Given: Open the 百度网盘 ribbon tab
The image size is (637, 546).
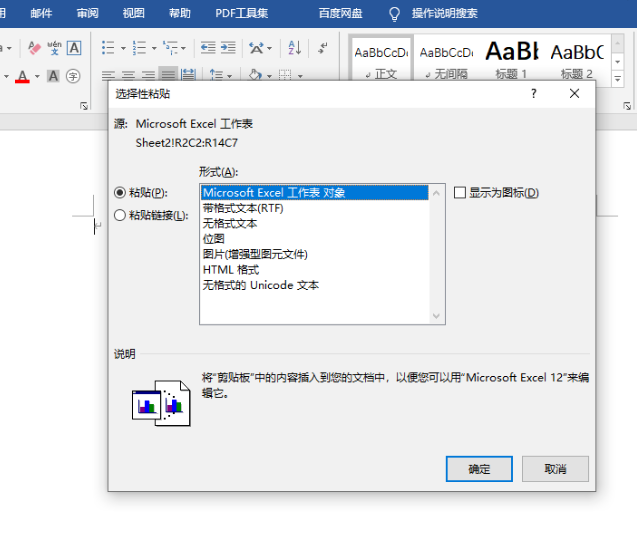Looking at the screenshot, I should [340, 13].
